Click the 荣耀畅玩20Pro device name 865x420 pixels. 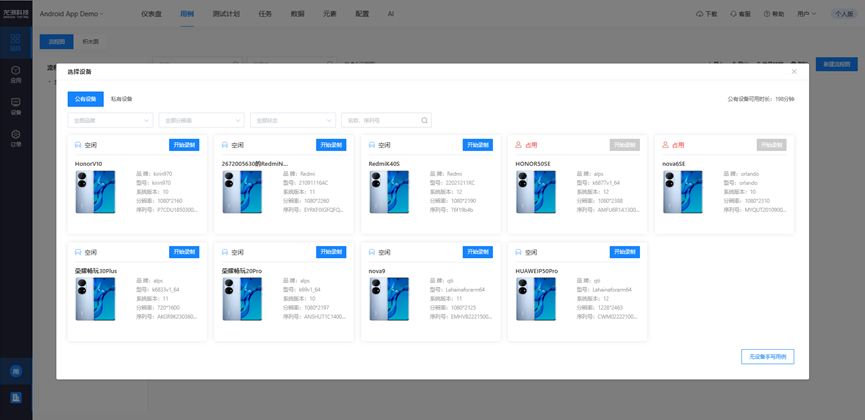(x=242, y=271)
